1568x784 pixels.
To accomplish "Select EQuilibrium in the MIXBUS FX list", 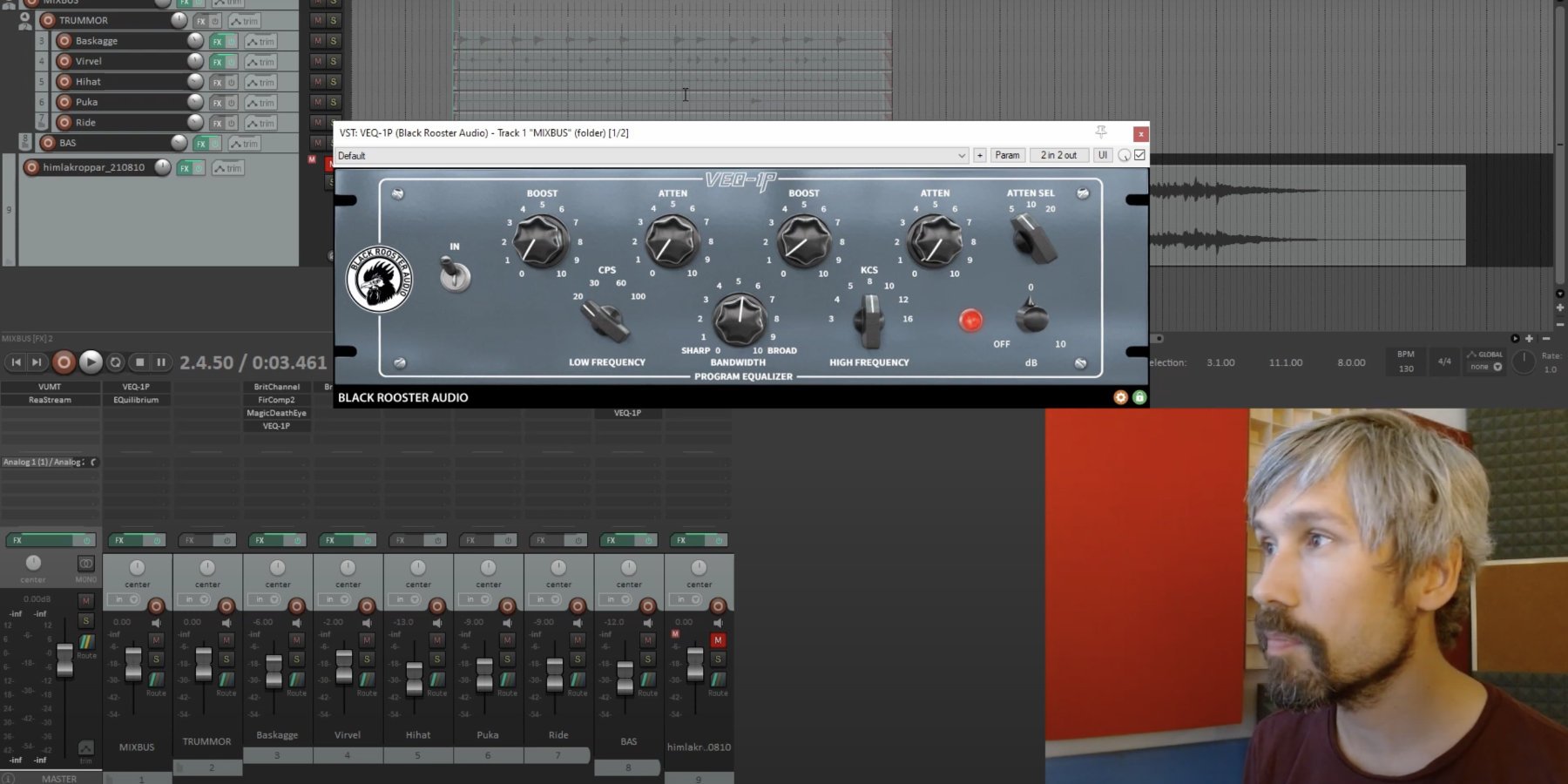I will click(x=136, y=400).
